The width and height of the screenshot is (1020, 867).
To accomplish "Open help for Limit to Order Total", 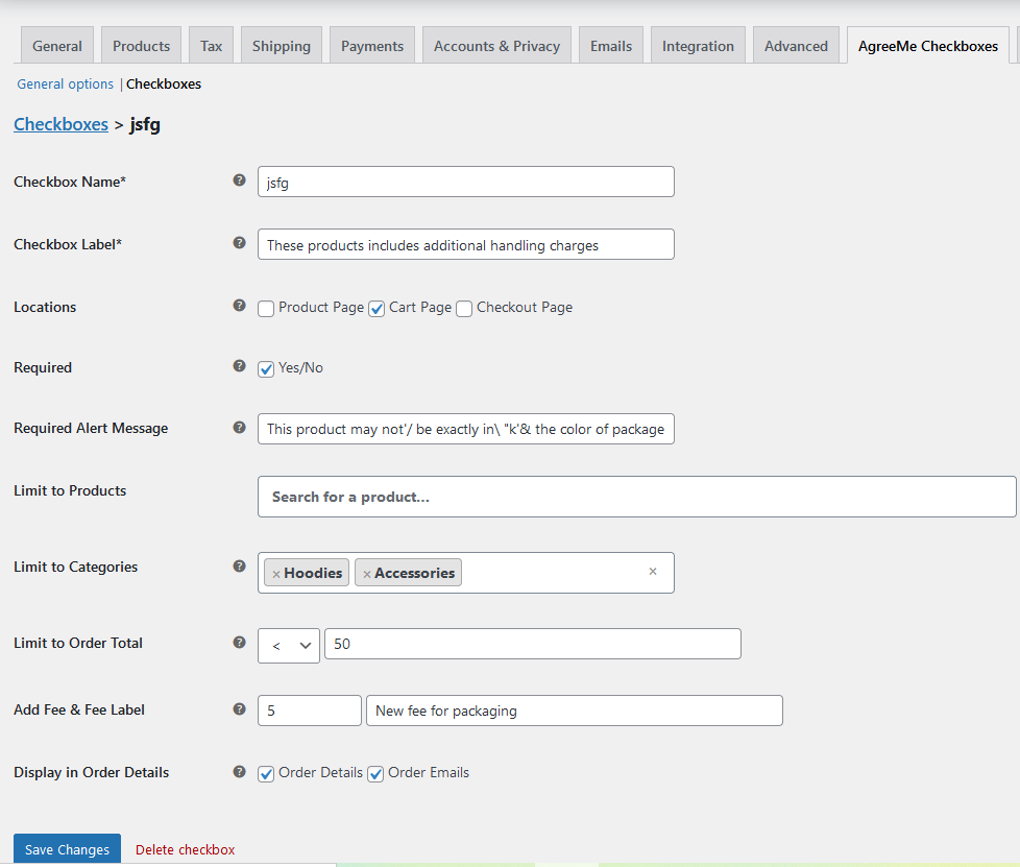I will pyautogui.click(x=239, y=641).
